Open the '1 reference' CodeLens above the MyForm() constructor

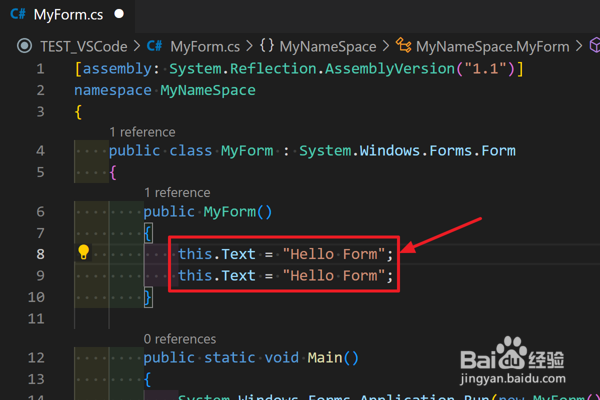click(177, 193)
